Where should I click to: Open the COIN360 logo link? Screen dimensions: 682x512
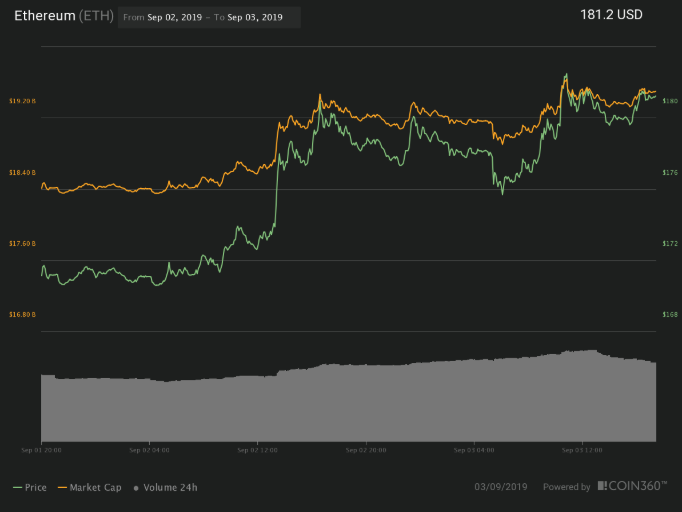(x=632, y=486)
